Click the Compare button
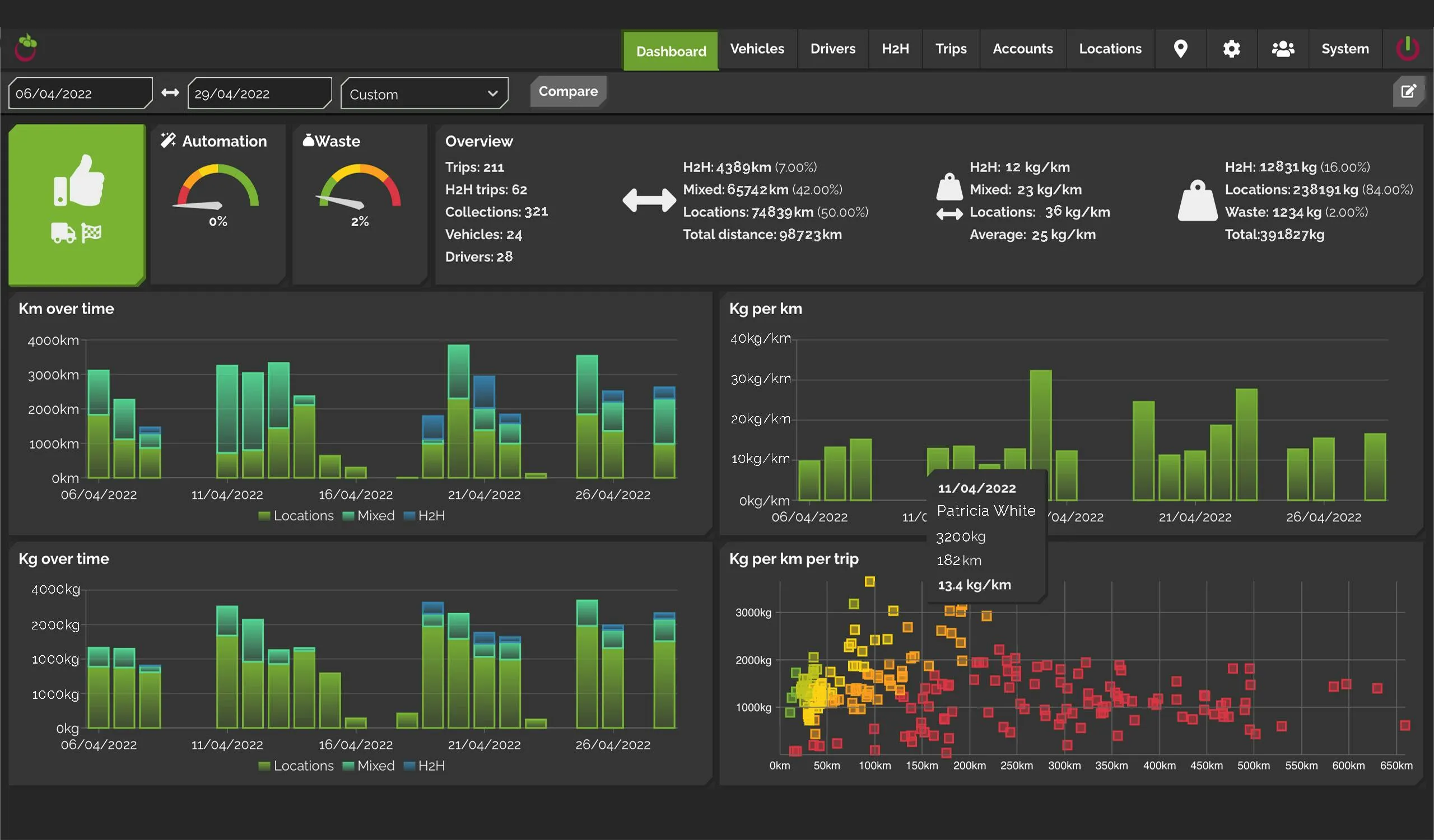Image resolution: width=1434 pixels, height=840 pixels. click(568, 92)
